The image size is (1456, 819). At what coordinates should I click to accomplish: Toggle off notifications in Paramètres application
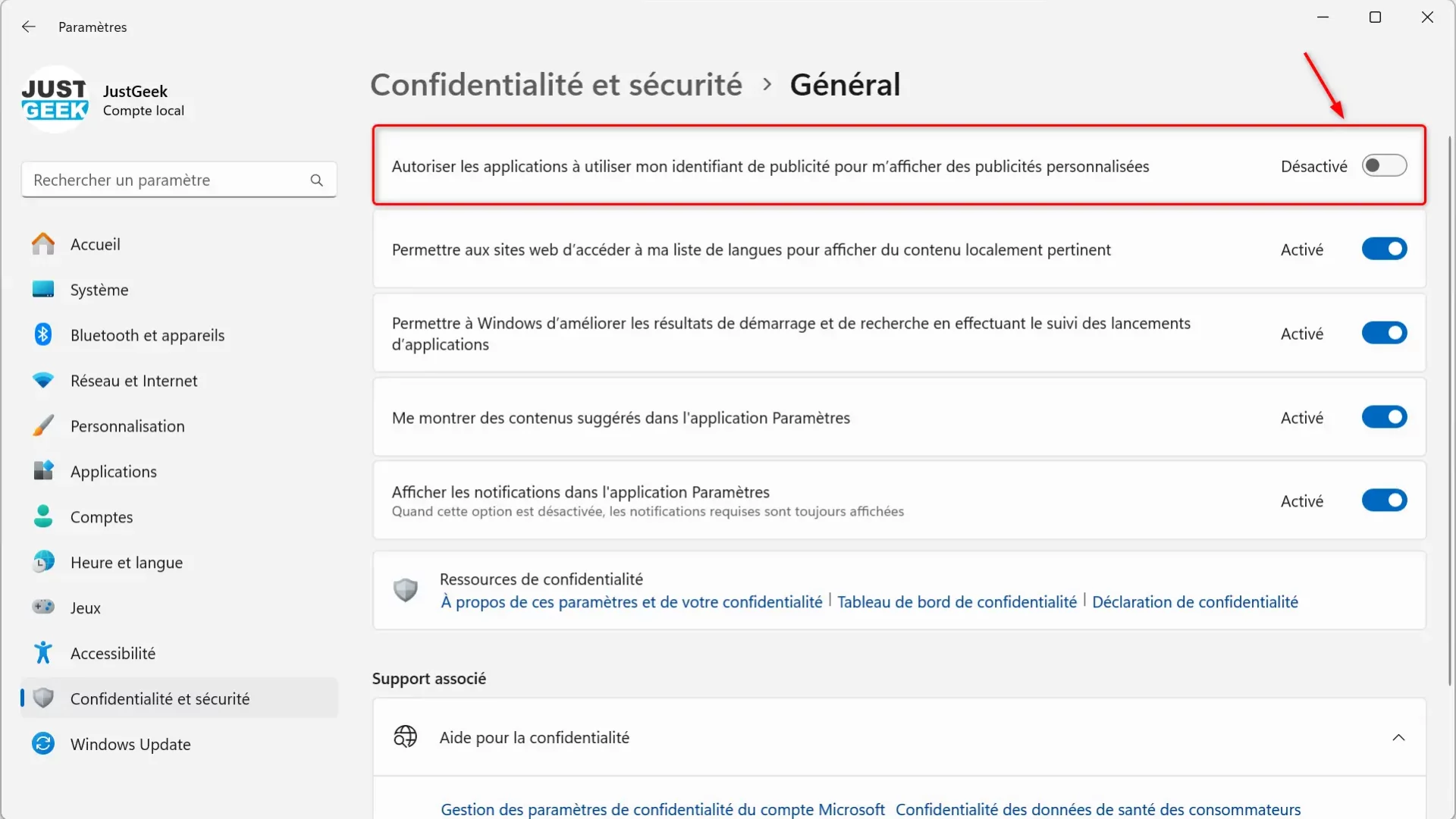tap(1384, 500)
